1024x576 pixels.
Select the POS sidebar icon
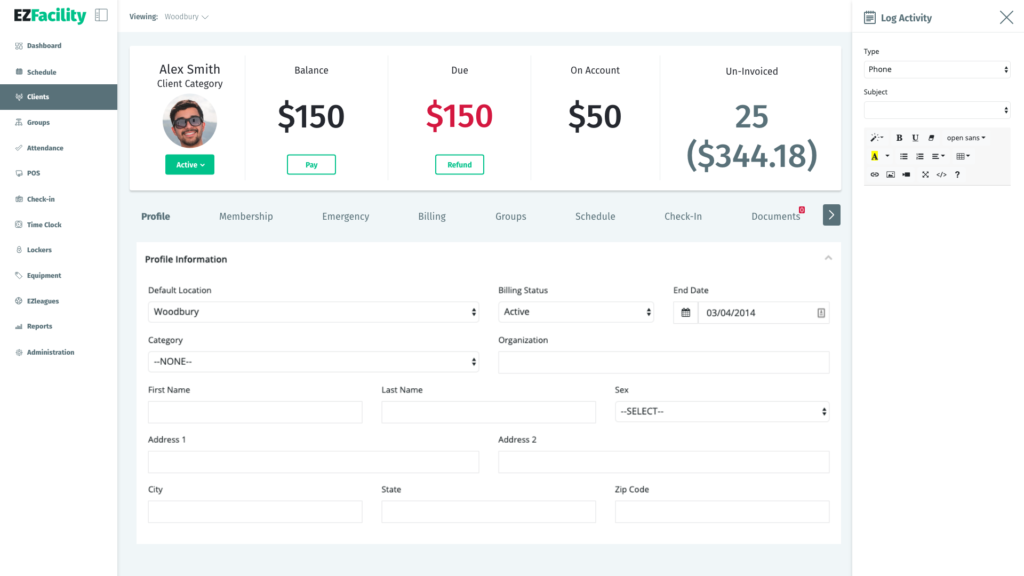17,173
